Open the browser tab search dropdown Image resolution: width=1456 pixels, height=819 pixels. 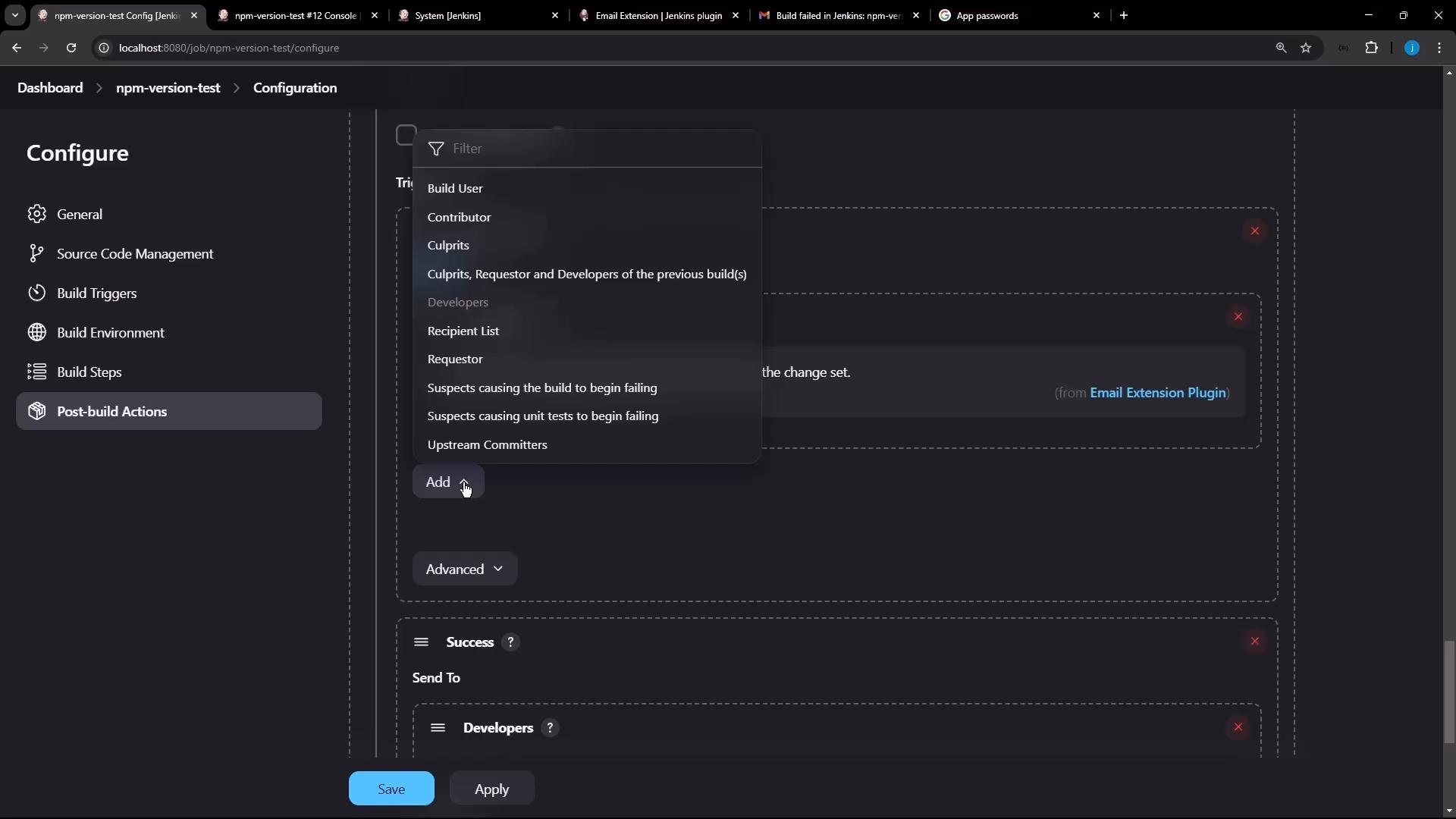pos(15,15)
